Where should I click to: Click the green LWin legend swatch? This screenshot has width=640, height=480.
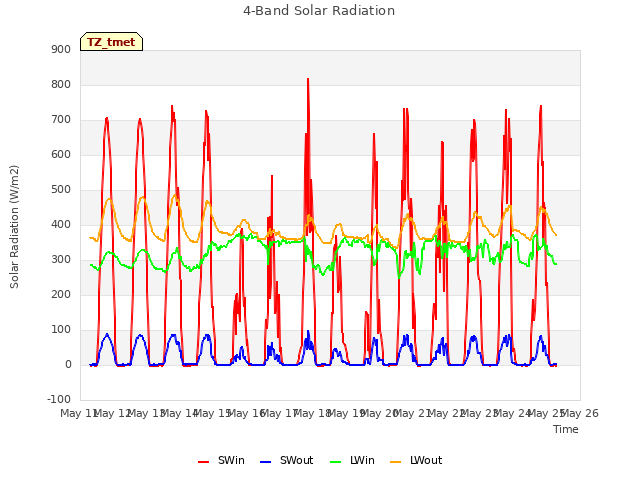[335, 462]
